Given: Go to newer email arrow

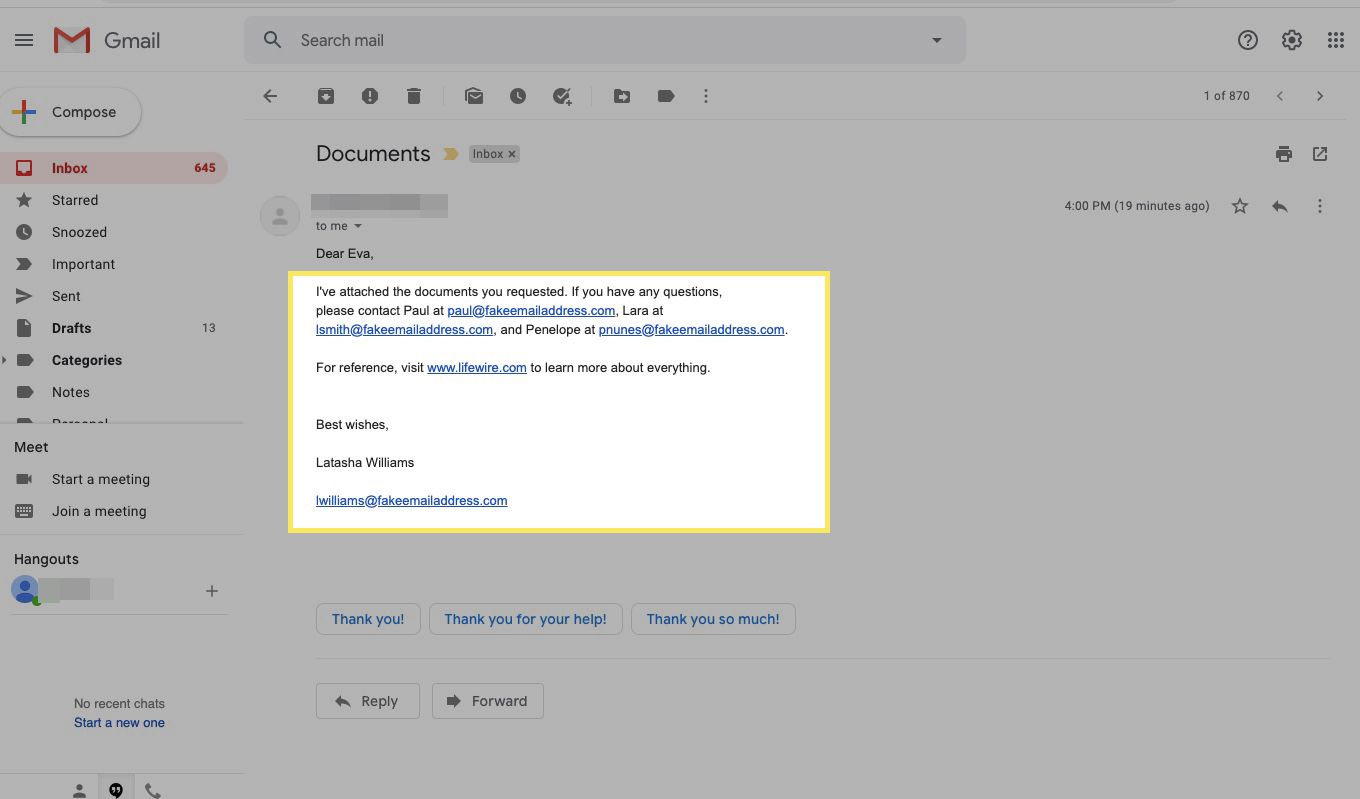Looking at the screenshot, I should pyautogui.click(x=1280, y=96).
